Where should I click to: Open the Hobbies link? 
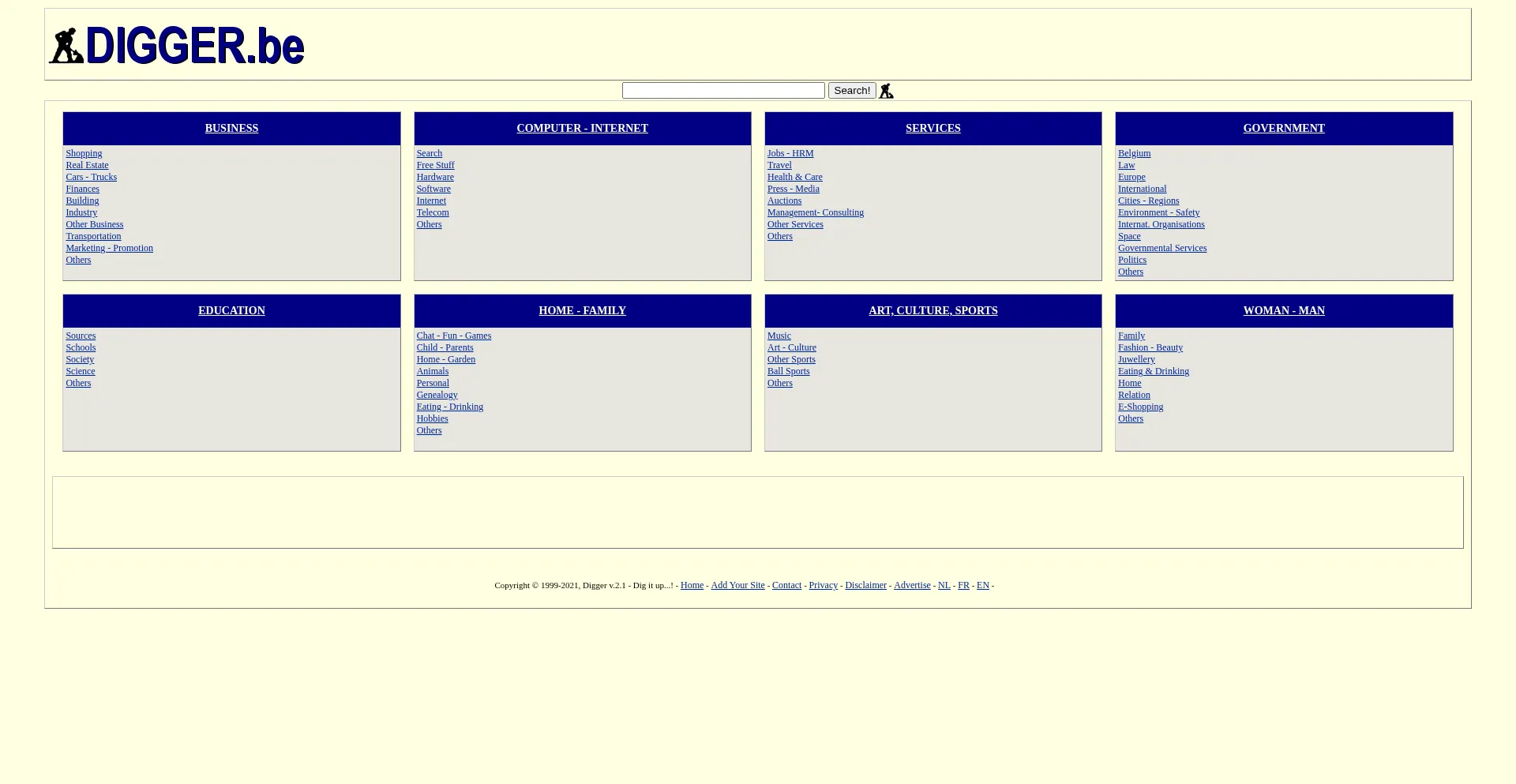[432, 418]
